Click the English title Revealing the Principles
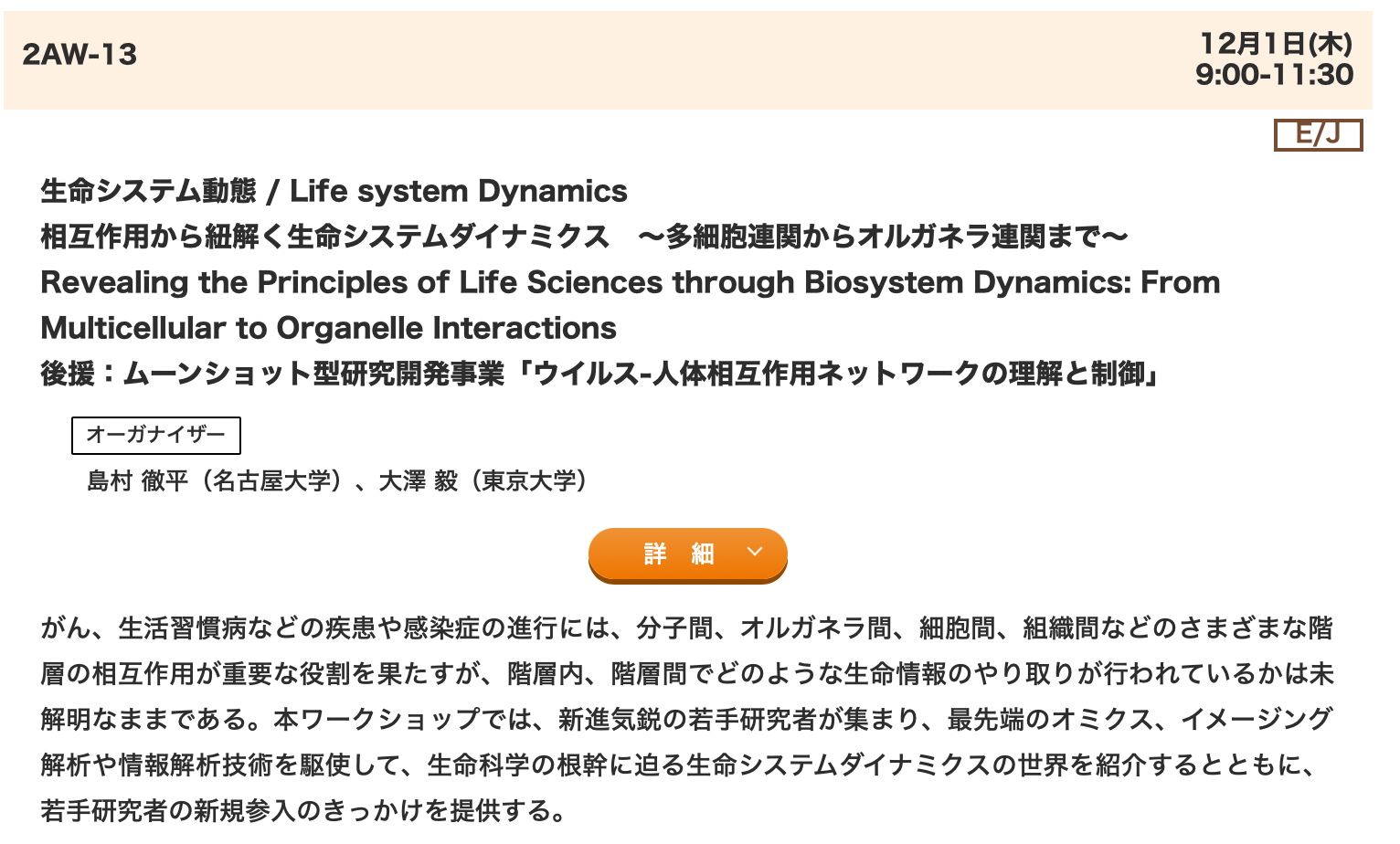Screen dimensions: 1400x844 pos(631,282)
